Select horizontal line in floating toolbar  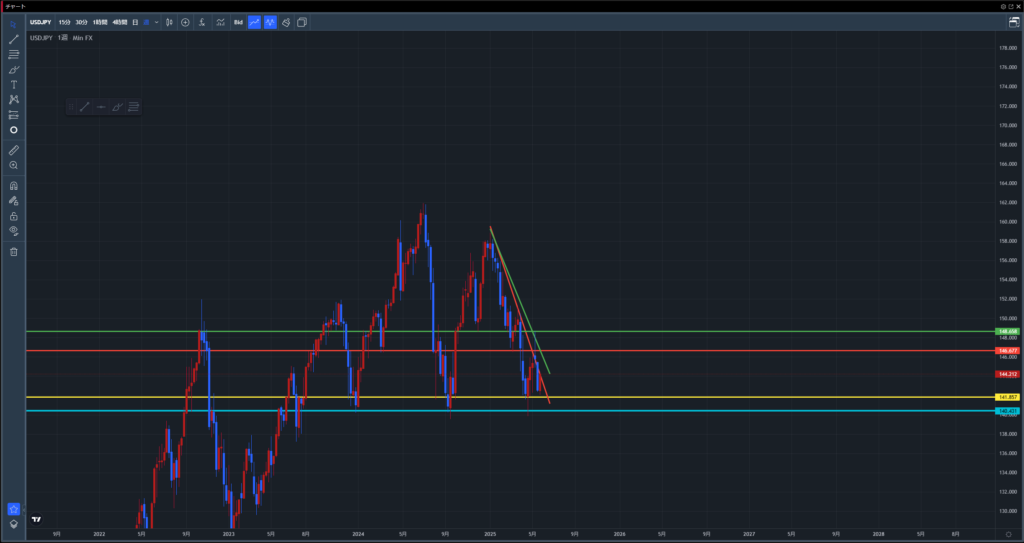pos(101,107)
